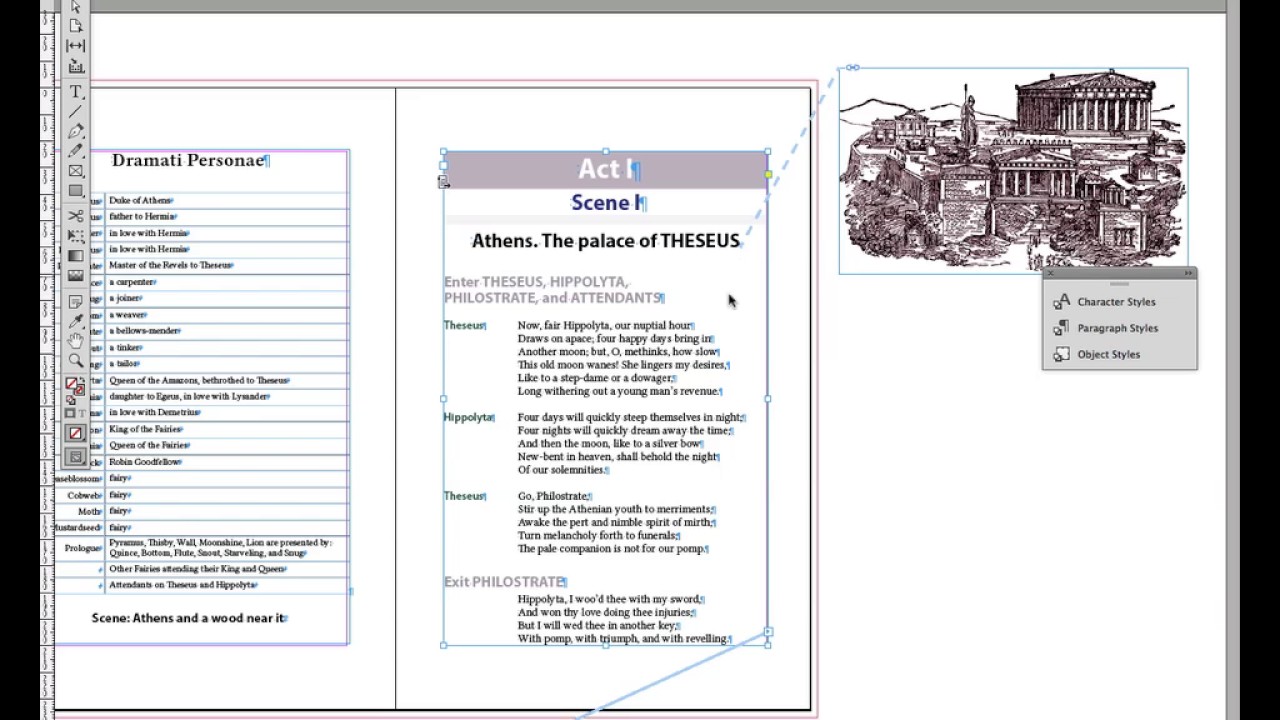Toggle formatting affects text button
Screen dimensions: 1280x720
(82, 413)
